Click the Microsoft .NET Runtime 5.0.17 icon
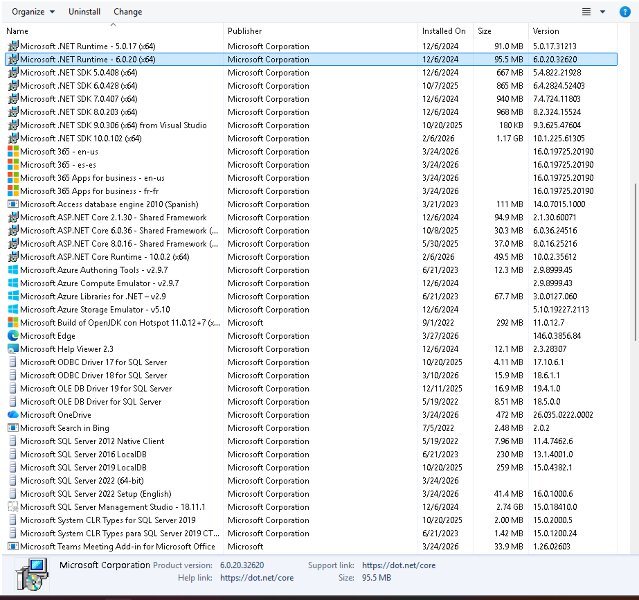This screenshot has width=639, height=600. click(x=13, y=46)
